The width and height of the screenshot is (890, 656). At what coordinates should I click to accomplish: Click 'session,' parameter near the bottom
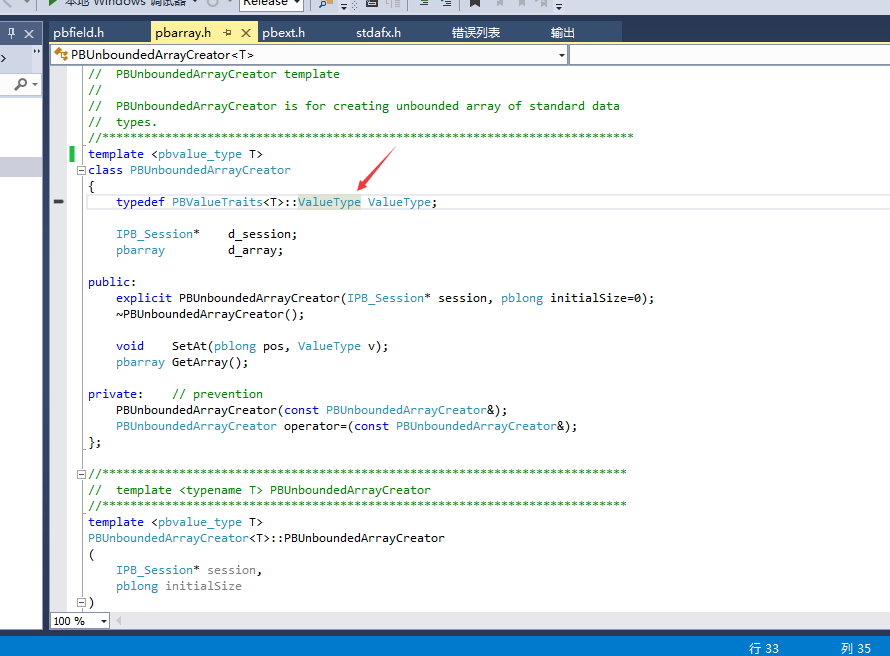[x=234, y=570]
